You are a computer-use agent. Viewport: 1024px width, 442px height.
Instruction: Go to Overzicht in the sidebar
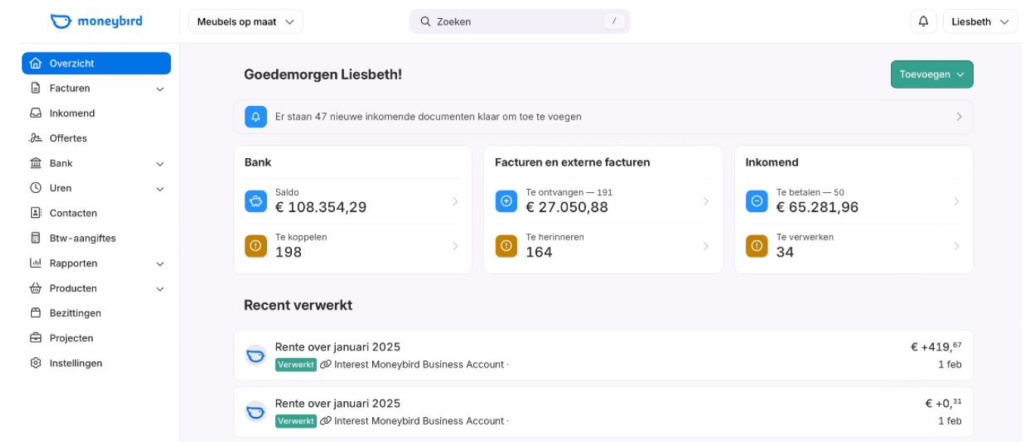[96, 63]
